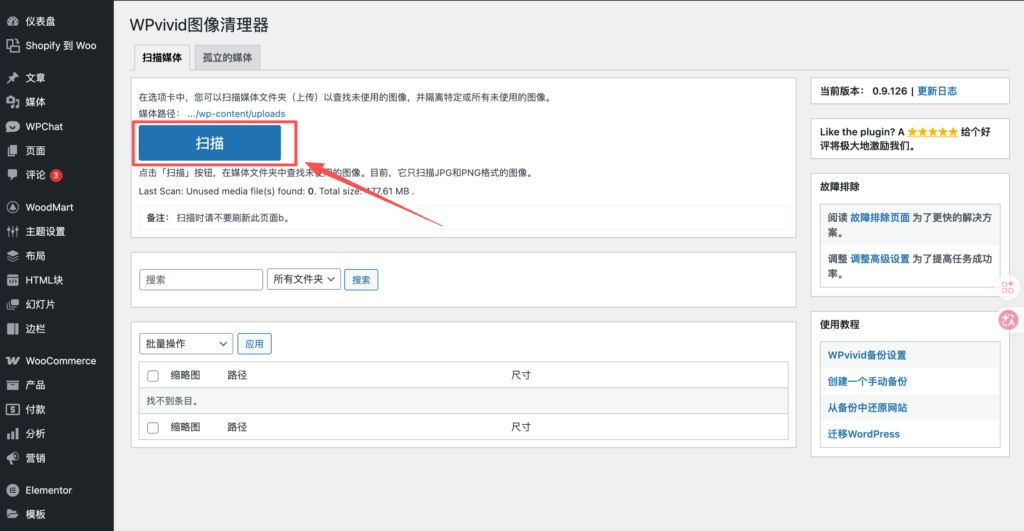Viewport: 1024px width, 531px height.
Task: Click the red comment count badge 3
Action: (56, 175)
